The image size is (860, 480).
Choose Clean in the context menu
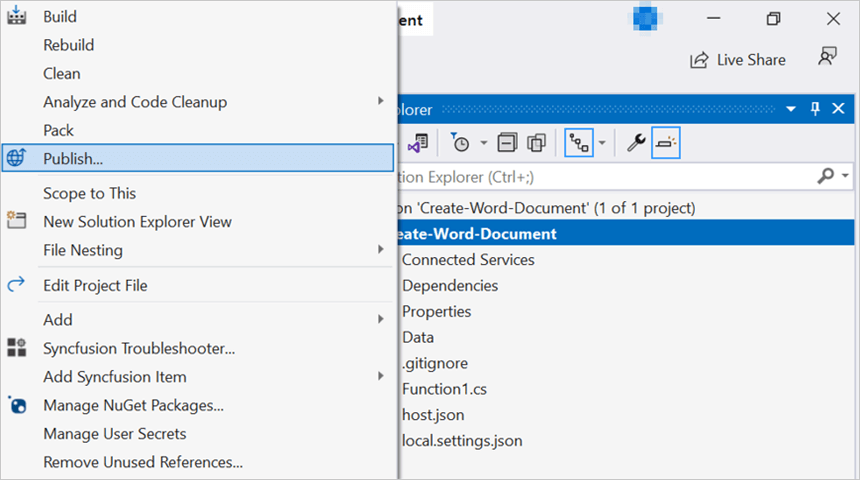pos(61,74)
